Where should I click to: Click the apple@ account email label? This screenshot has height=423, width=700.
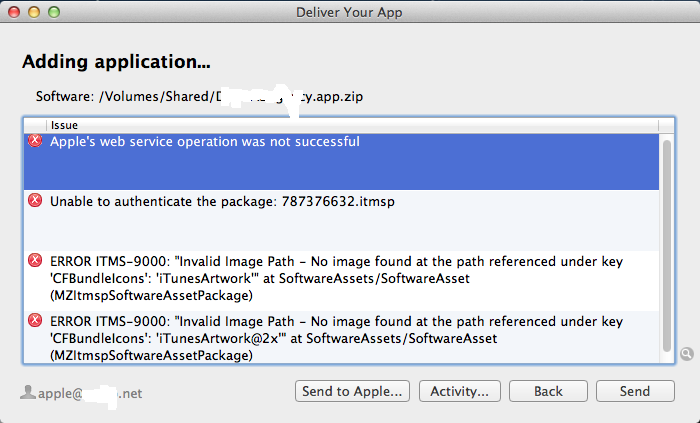pos(90,393)
